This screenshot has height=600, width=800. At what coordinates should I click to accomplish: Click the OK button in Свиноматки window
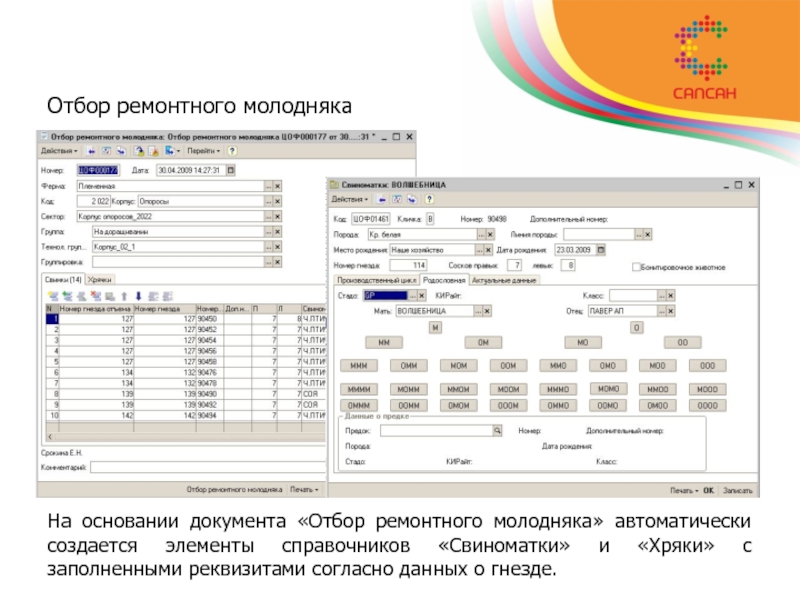point(709,491)
